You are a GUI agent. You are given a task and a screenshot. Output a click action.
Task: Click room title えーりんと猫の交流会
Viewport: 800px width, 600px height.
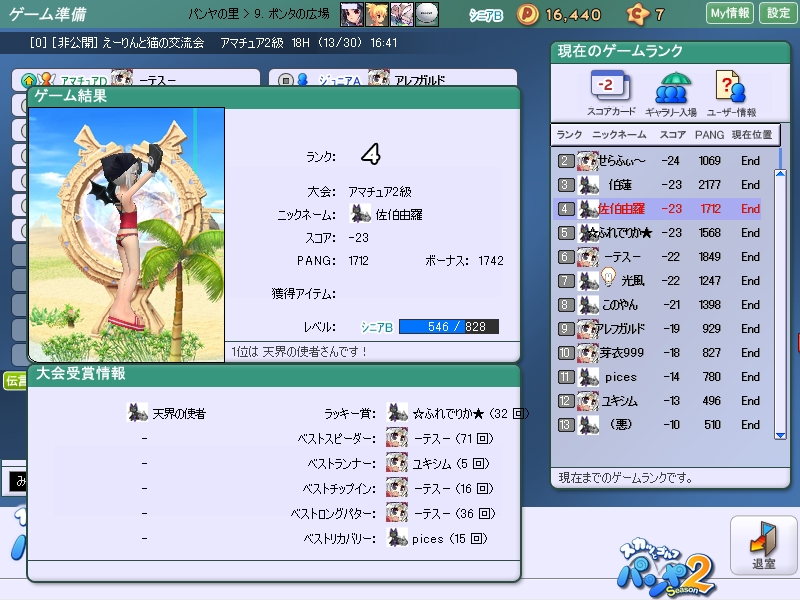(x=153, y=43)
